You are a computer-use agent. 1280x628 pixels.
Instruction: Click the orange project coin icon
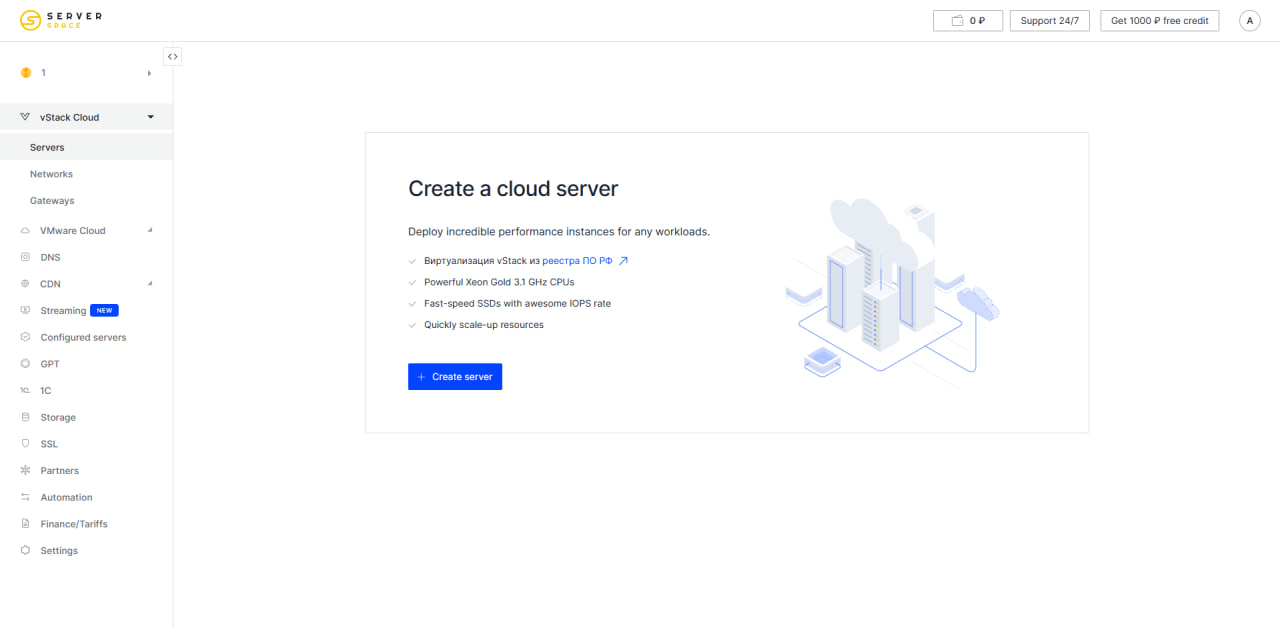click(x=26, y=73)
